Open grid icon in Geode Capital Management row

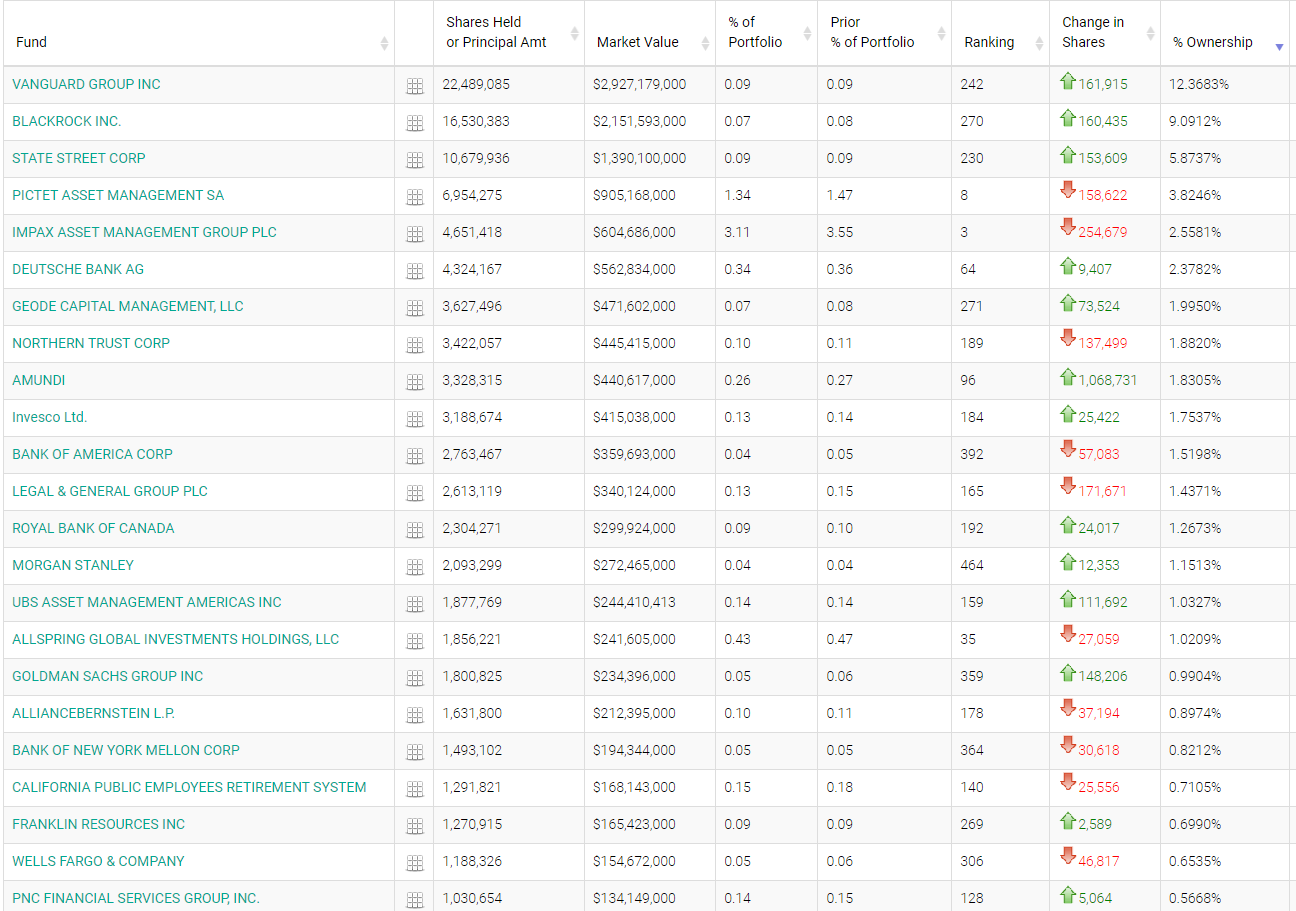[415, 308]
